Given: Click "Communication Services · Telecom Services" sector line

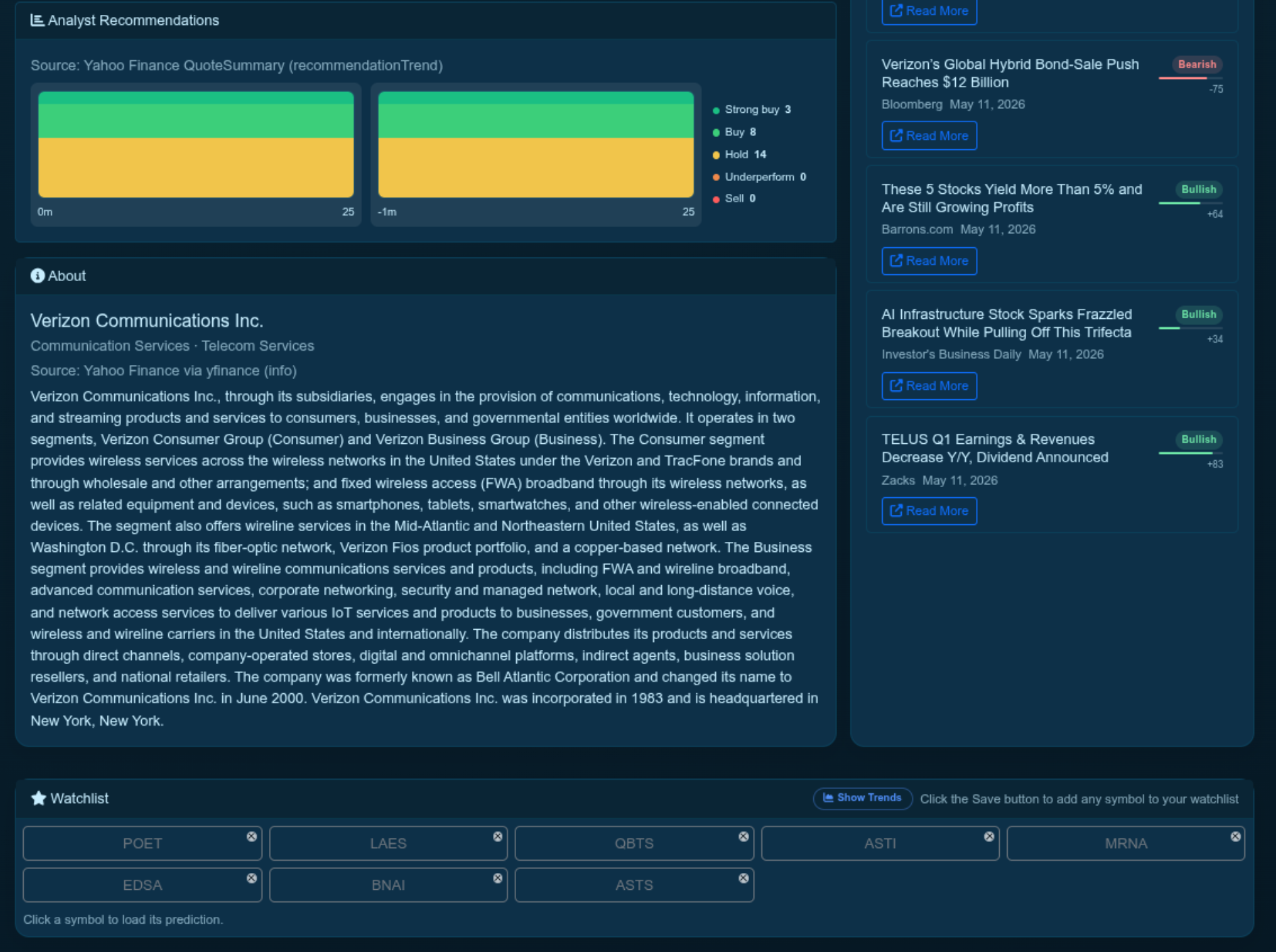Looking at the screenshot, I should pyautogui.click(x=172, y=346).
